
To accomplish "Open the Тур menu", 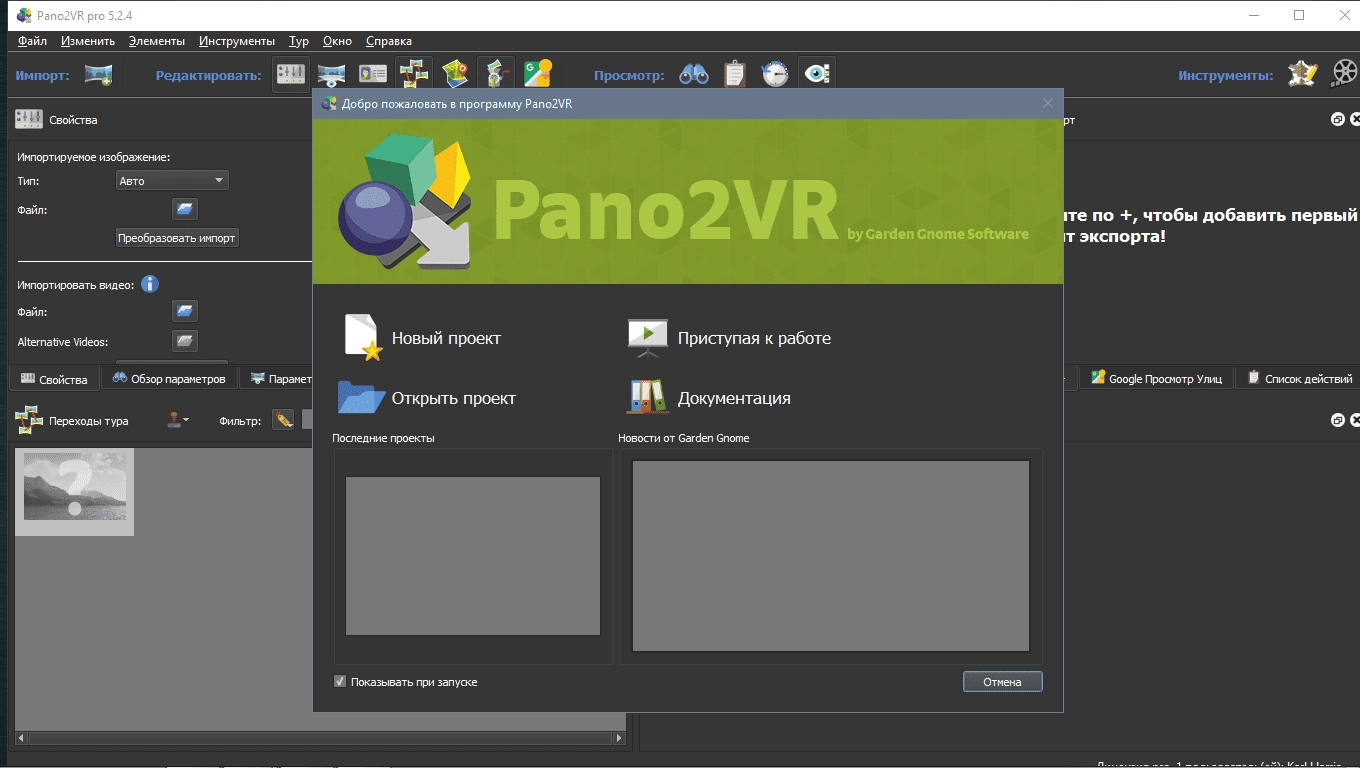I will (299, 41).
